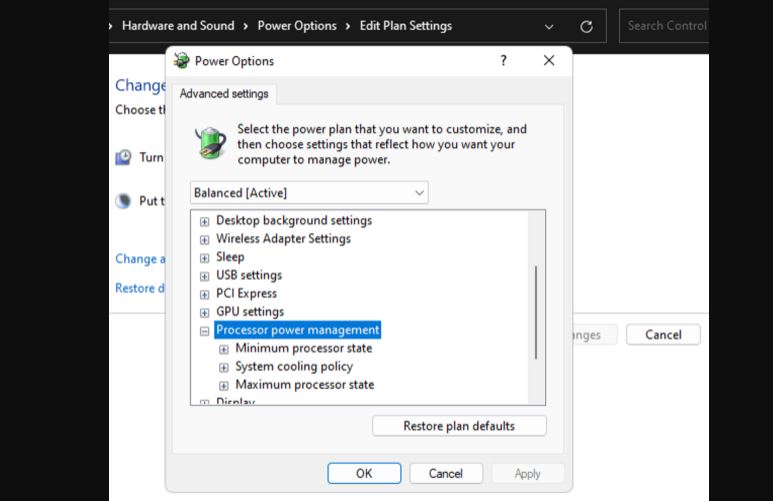Collapse Processor power management node

click(204, 331)
